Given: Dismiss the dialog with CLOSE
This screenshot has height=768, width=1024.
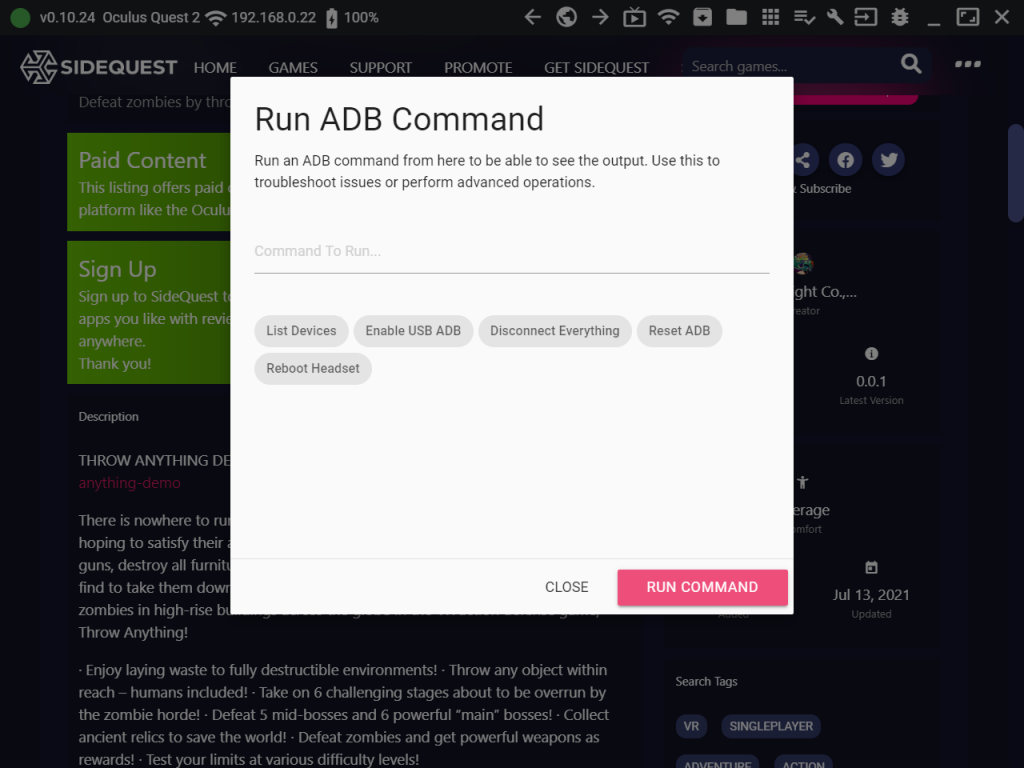Looking at the screenshot, I should coord(567,587).
